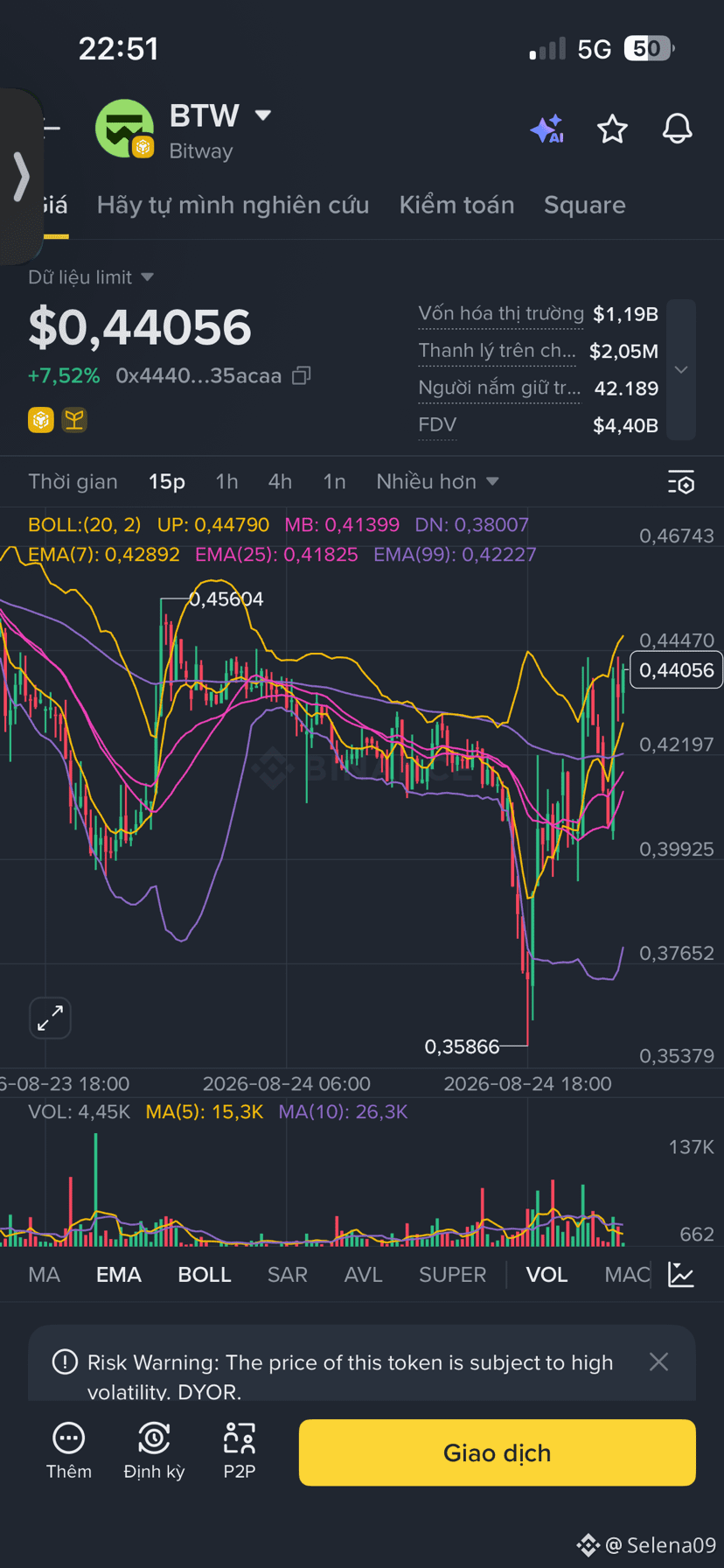Tap the MA(5): 15,3K legend
Screen dimensions: 724x1568
click(x=204, y=1112)
